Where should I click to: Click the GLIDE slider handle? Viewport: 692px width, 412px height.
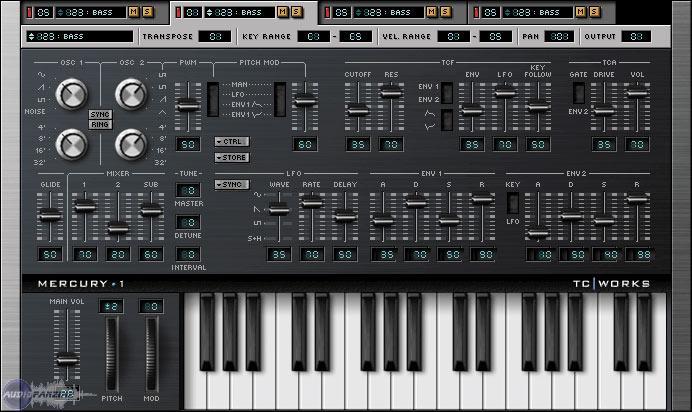(50, 215)
